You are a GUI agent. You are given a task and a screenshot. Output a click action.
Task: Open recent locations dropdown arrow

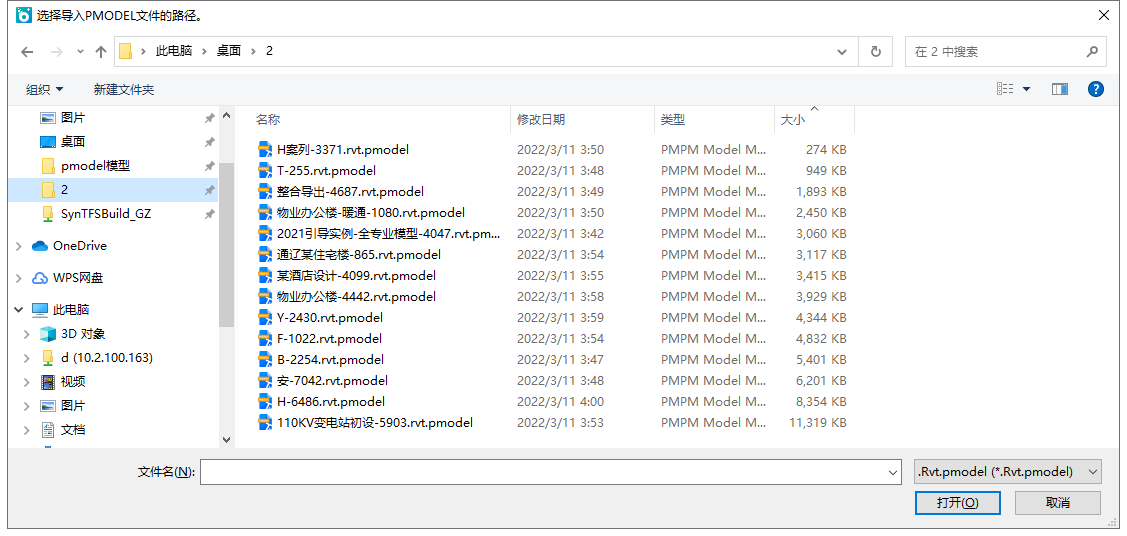click(80, 52)
